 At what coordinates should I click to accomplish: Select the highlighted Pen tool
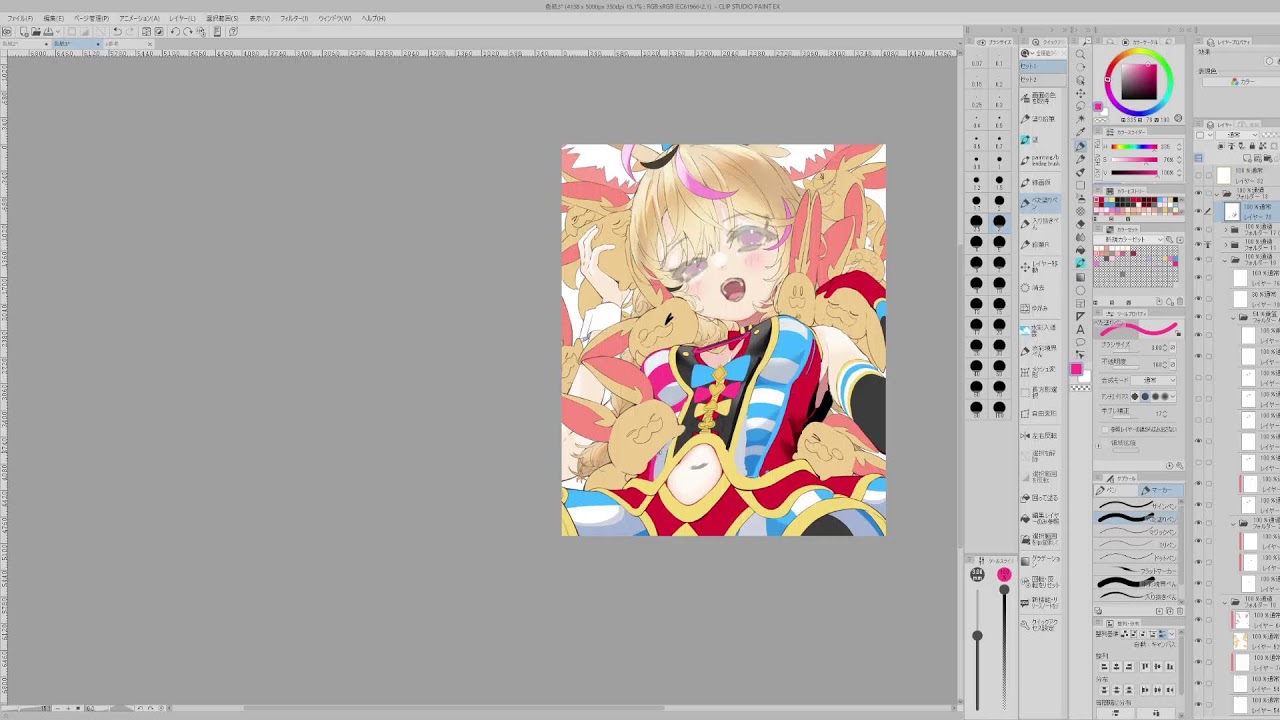(x=1080, y=146)
